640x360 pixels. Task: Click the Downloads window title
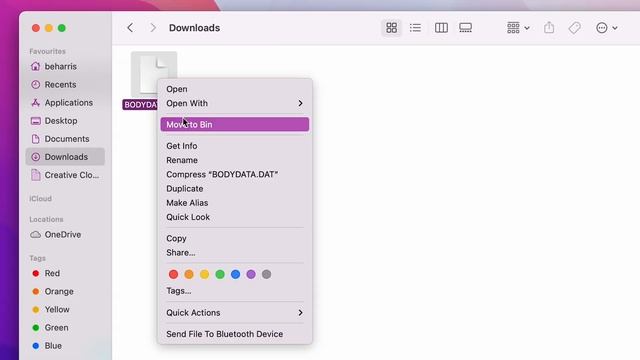[x=194, y=28]
